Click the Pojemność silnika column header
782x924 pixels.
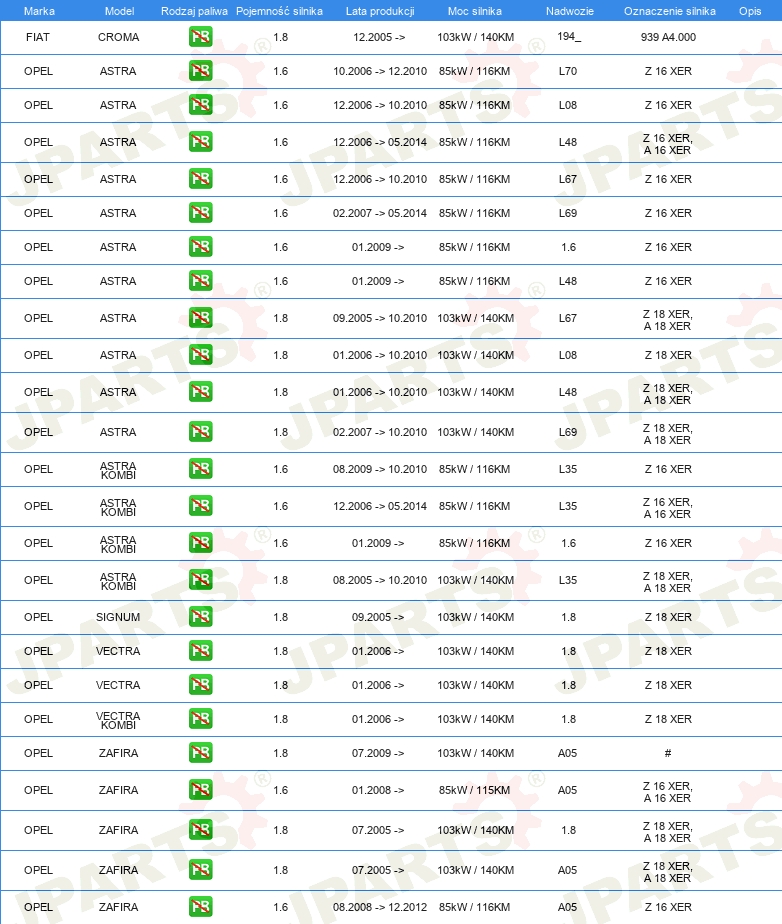pos(279,11)
